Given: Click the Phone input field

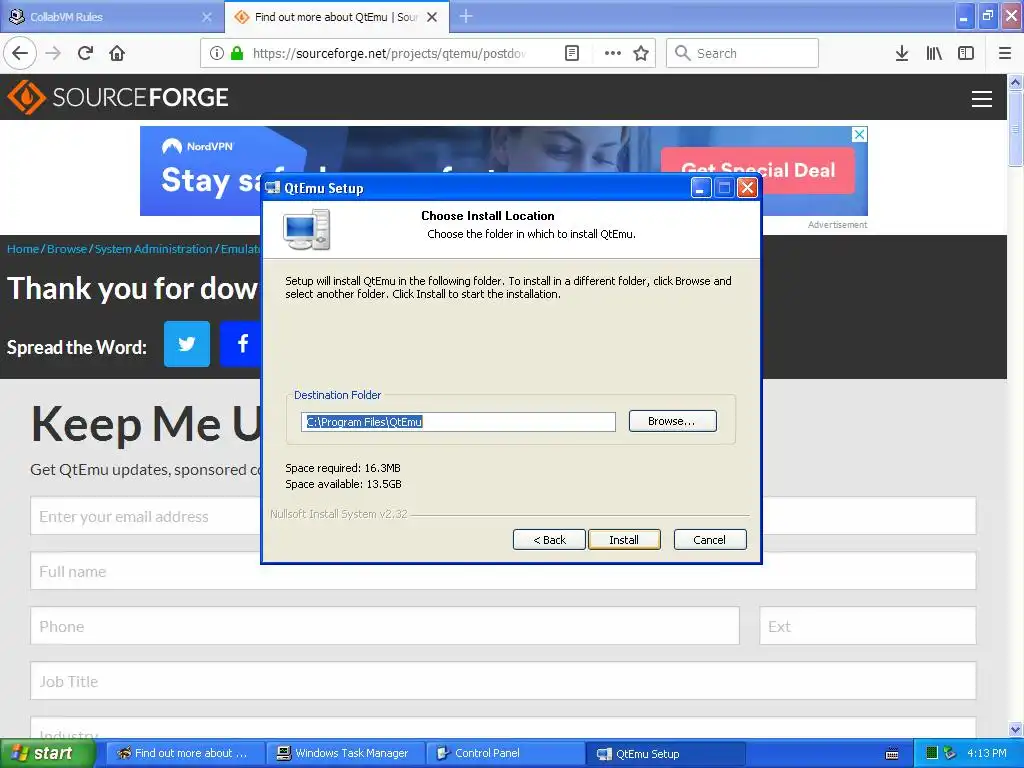Looking at the screenshot, I should 385,626.
